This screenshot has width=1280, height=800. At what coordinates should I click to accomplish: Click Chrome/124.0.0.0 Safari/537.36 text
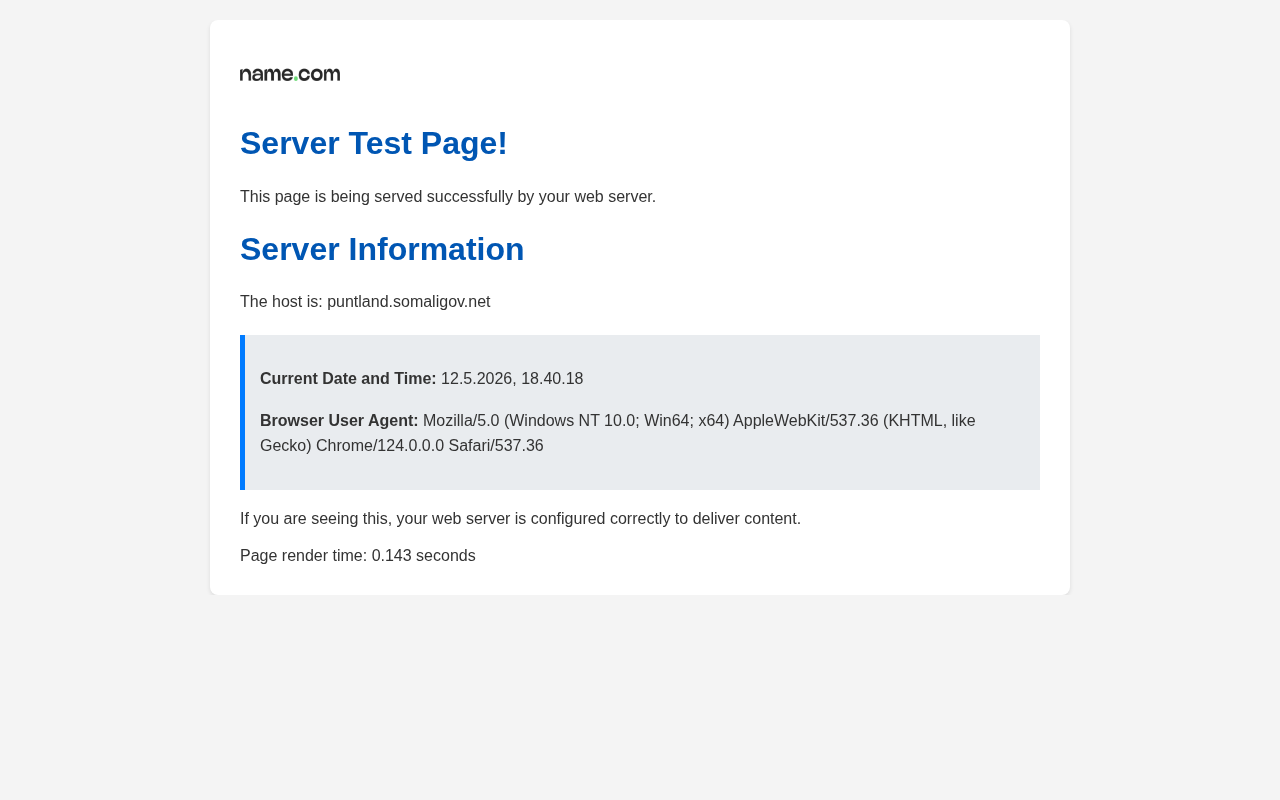pyautogui.click(x=430, y=446)
